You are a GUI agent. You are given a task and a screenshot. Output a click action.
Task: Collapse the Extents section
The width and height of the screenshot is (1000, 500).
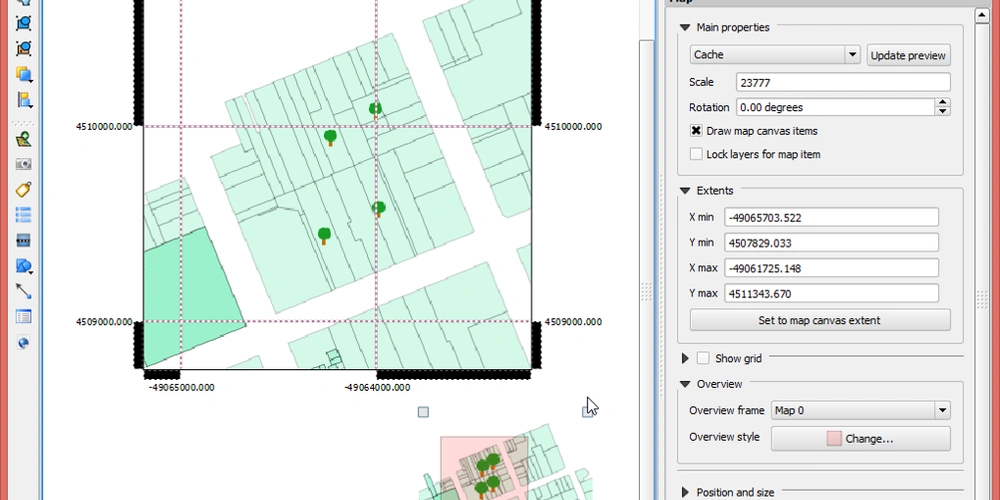pyautogui.click(x=685, y=191)
